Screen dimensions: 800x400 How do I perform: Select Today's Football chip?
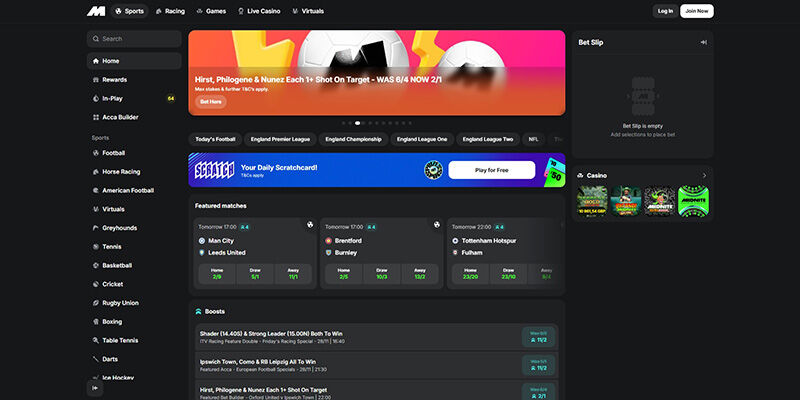tap(215, 139)
